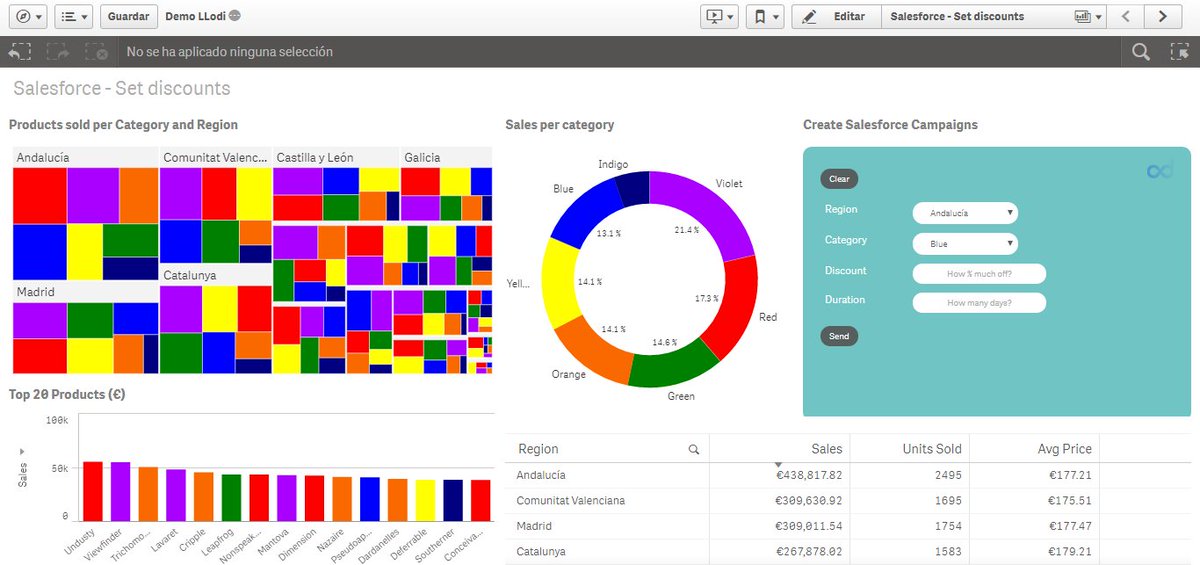Click the Clear button in campaign form
1200x565 pixels.
click(839, 179)
